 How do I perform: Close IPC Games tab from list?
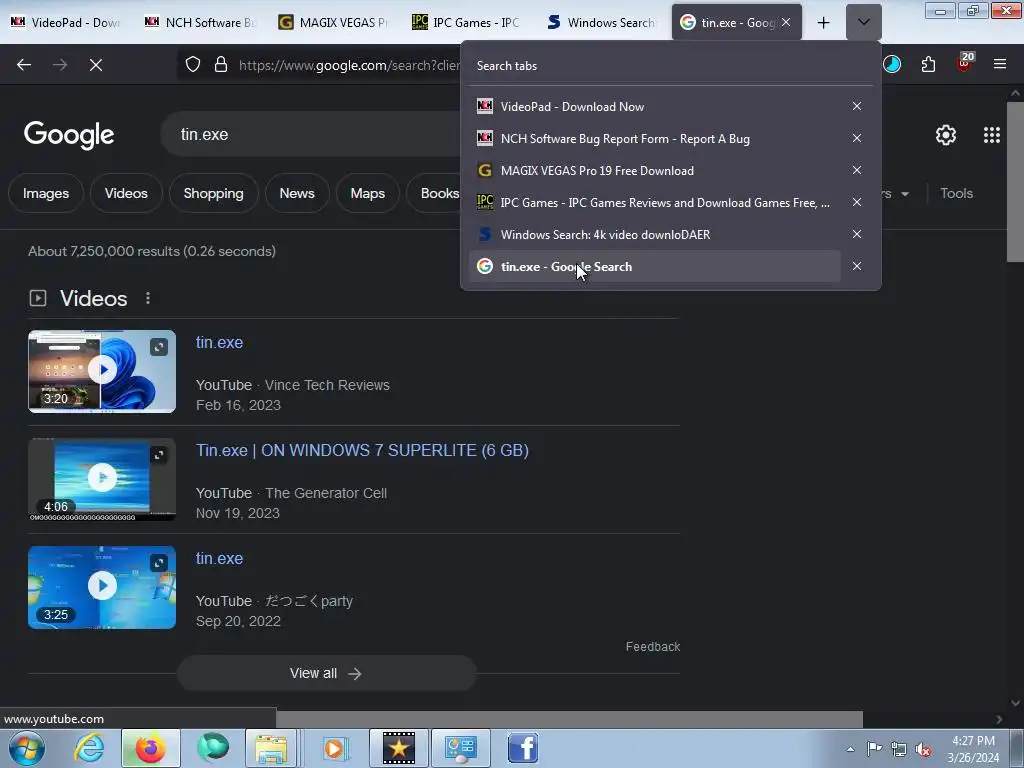tap(857, 202)
